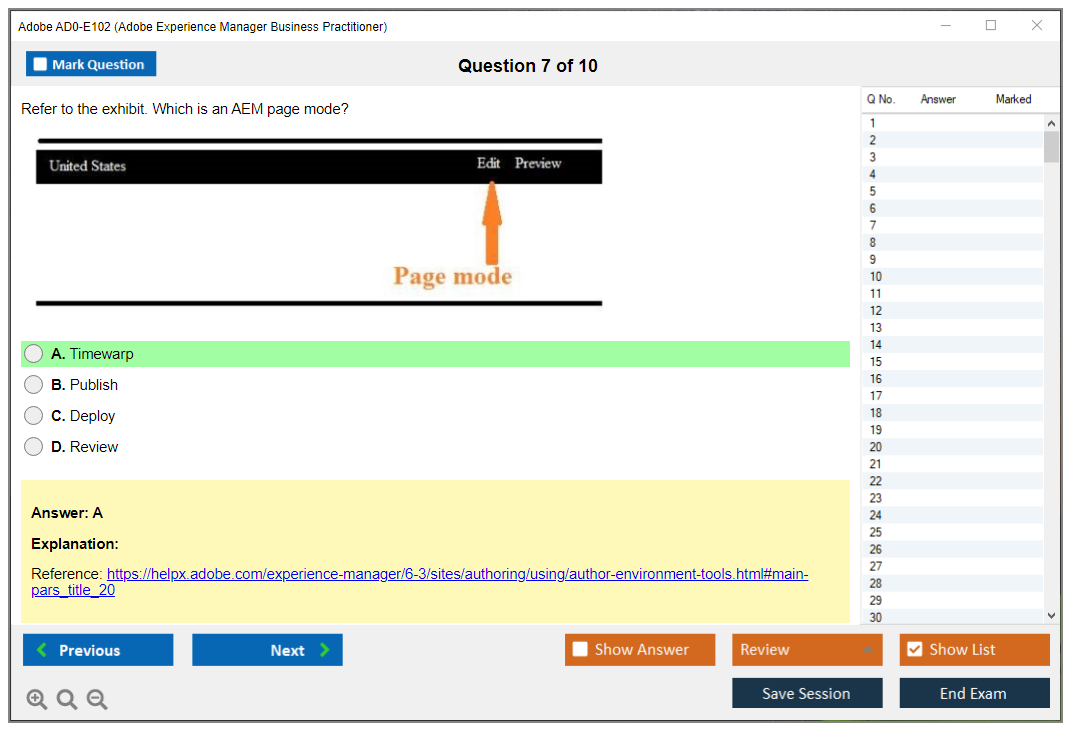Maximize the exam window
1075x735 pixels.
(x=991, y=26)
